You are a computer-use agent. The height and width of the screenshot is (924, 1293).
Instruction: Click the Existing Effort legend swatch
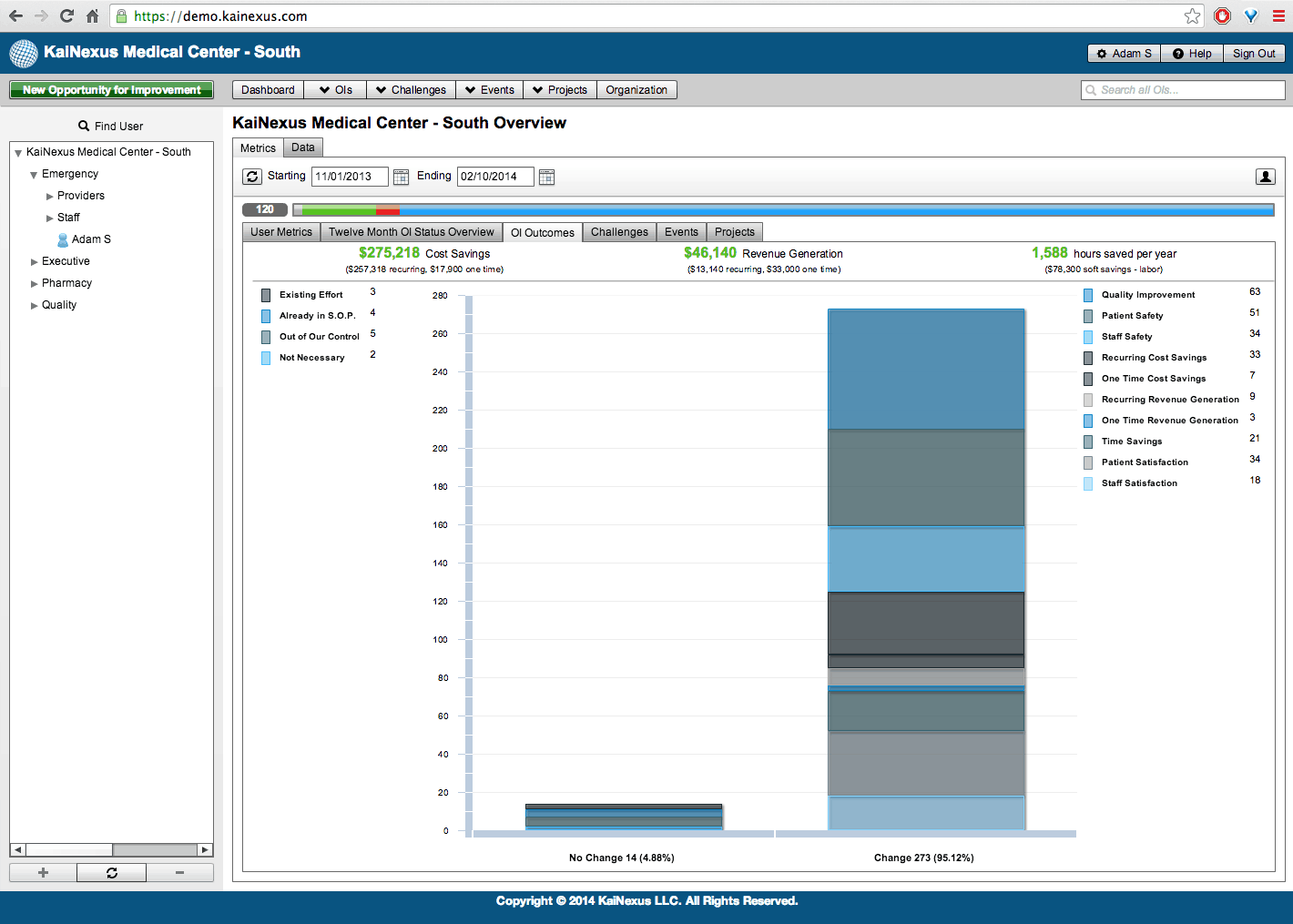click(x=266, y=295)
